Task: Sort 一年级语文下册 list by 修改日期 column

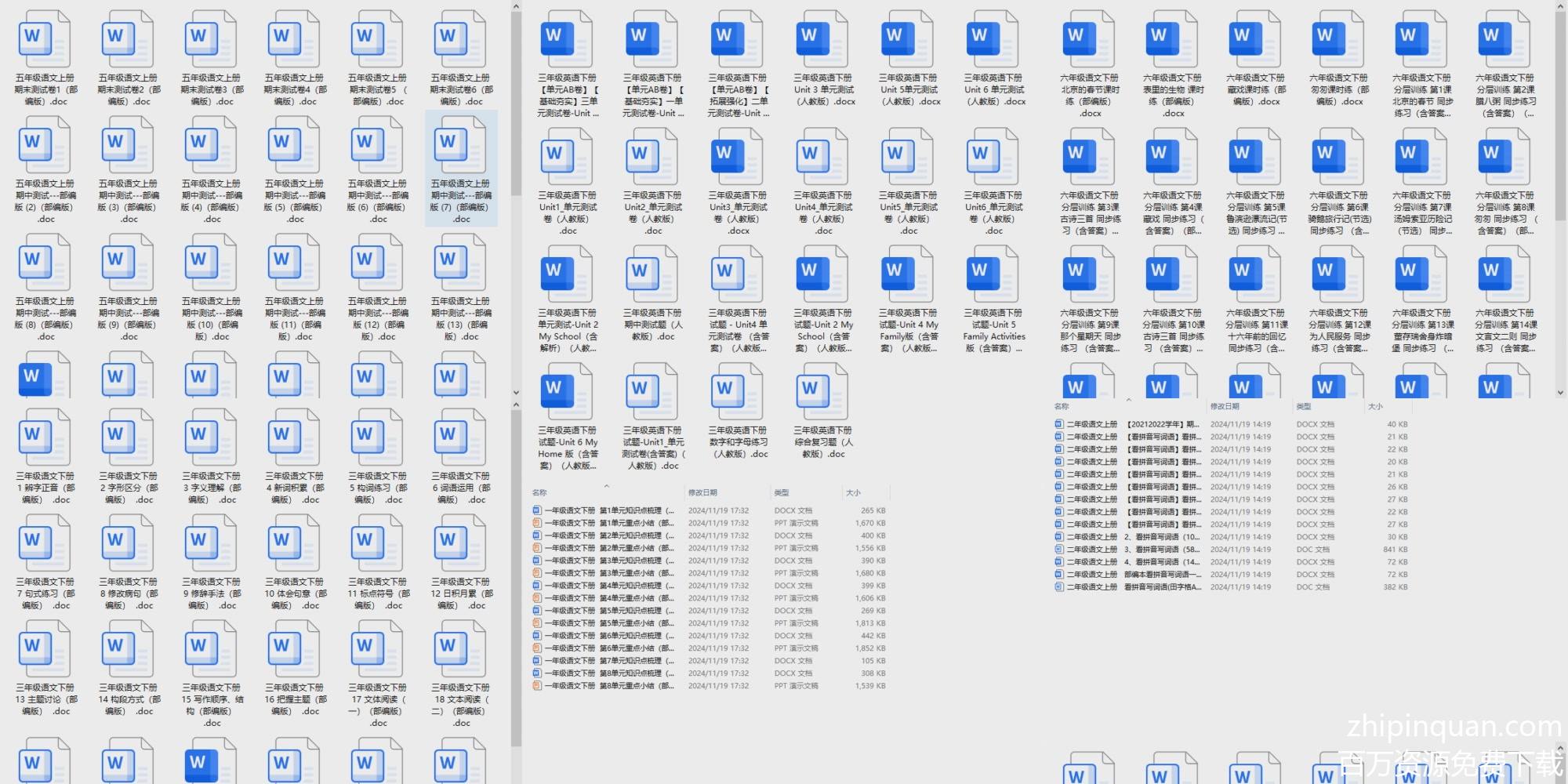Action: pos(702,492)
